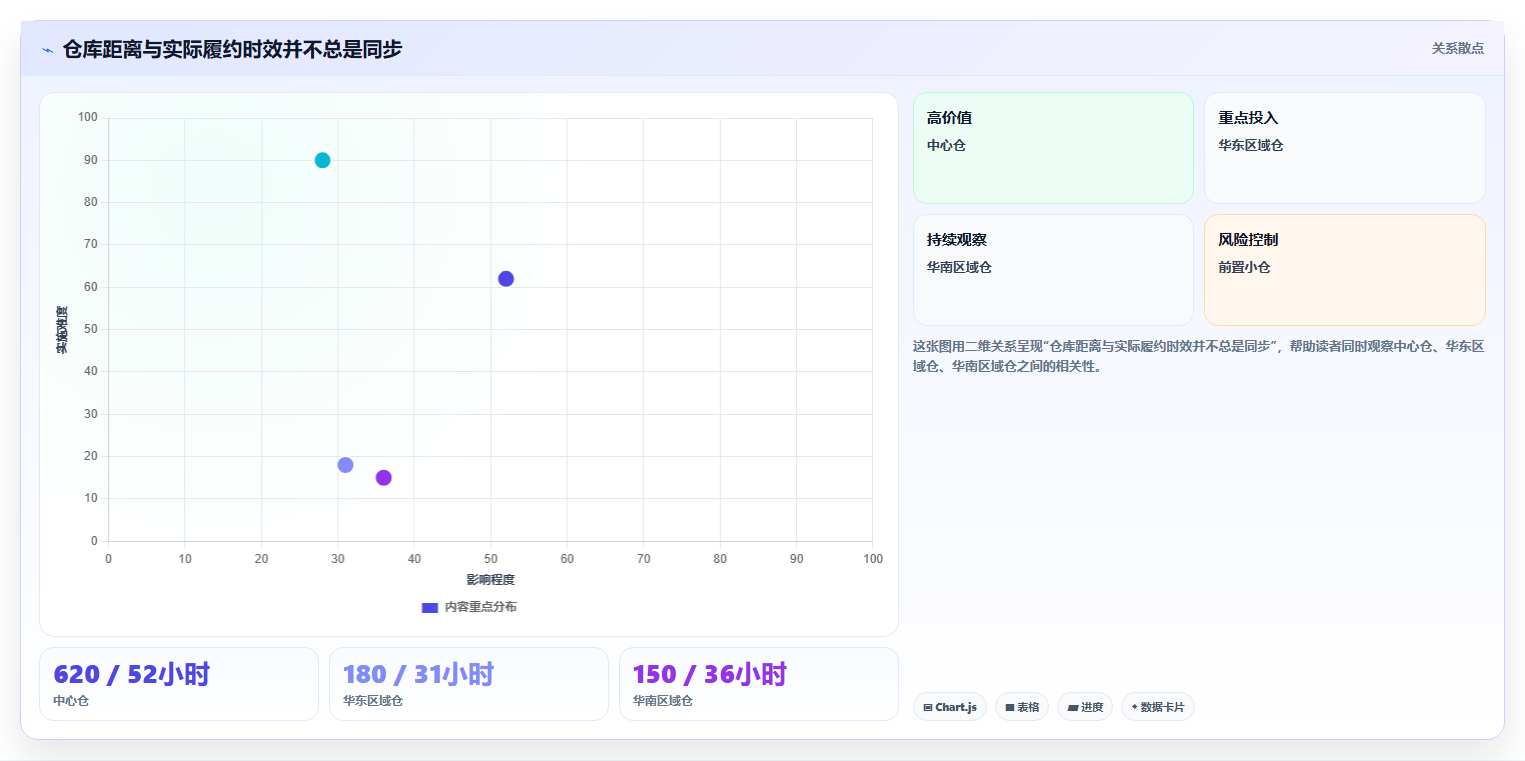Open the 持续观察 华南区域仓 card
Screen dimensions: 1525x761
1053,270
